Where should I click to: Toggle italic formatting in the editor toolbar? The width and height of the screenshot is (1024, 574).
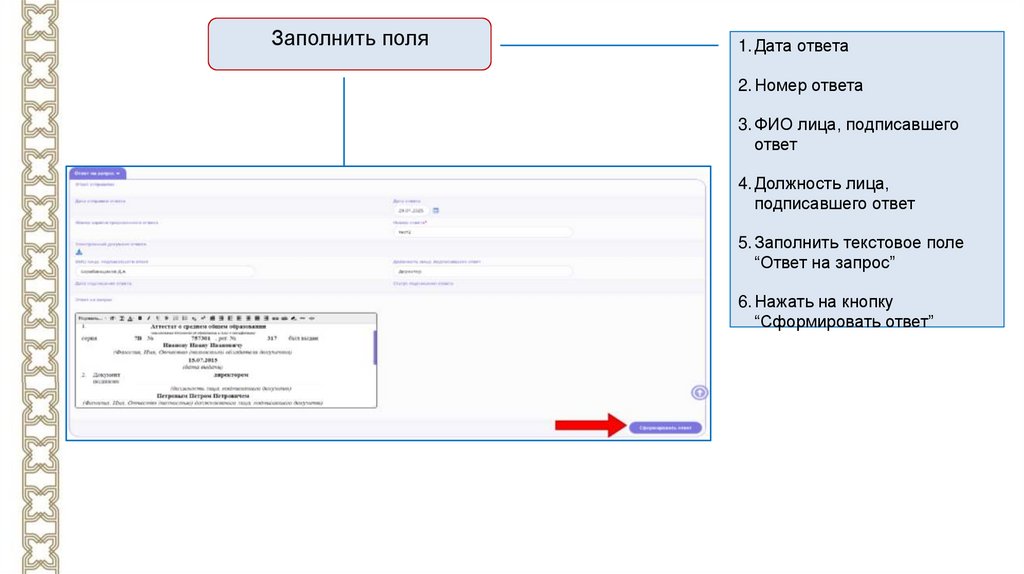[x=148, y=318]
